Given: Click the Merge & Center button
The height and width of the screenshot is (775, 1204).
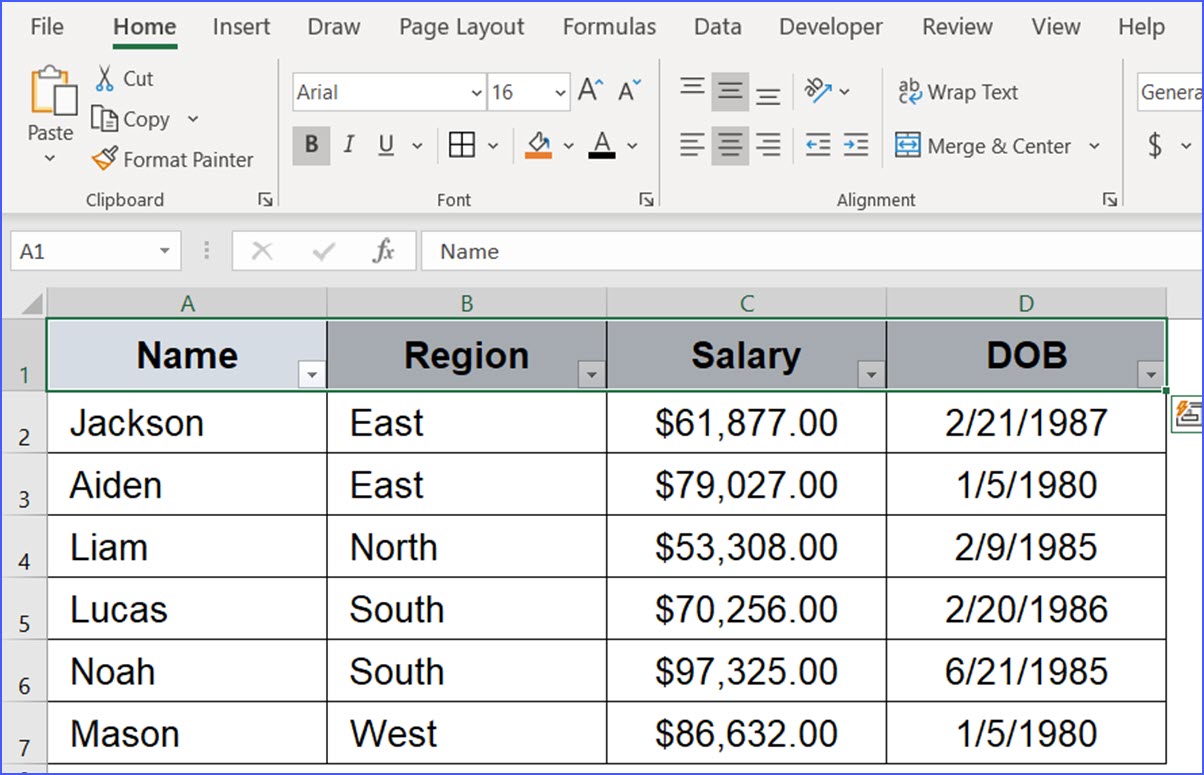Looking at the screenshot, I should coord(984,146).
